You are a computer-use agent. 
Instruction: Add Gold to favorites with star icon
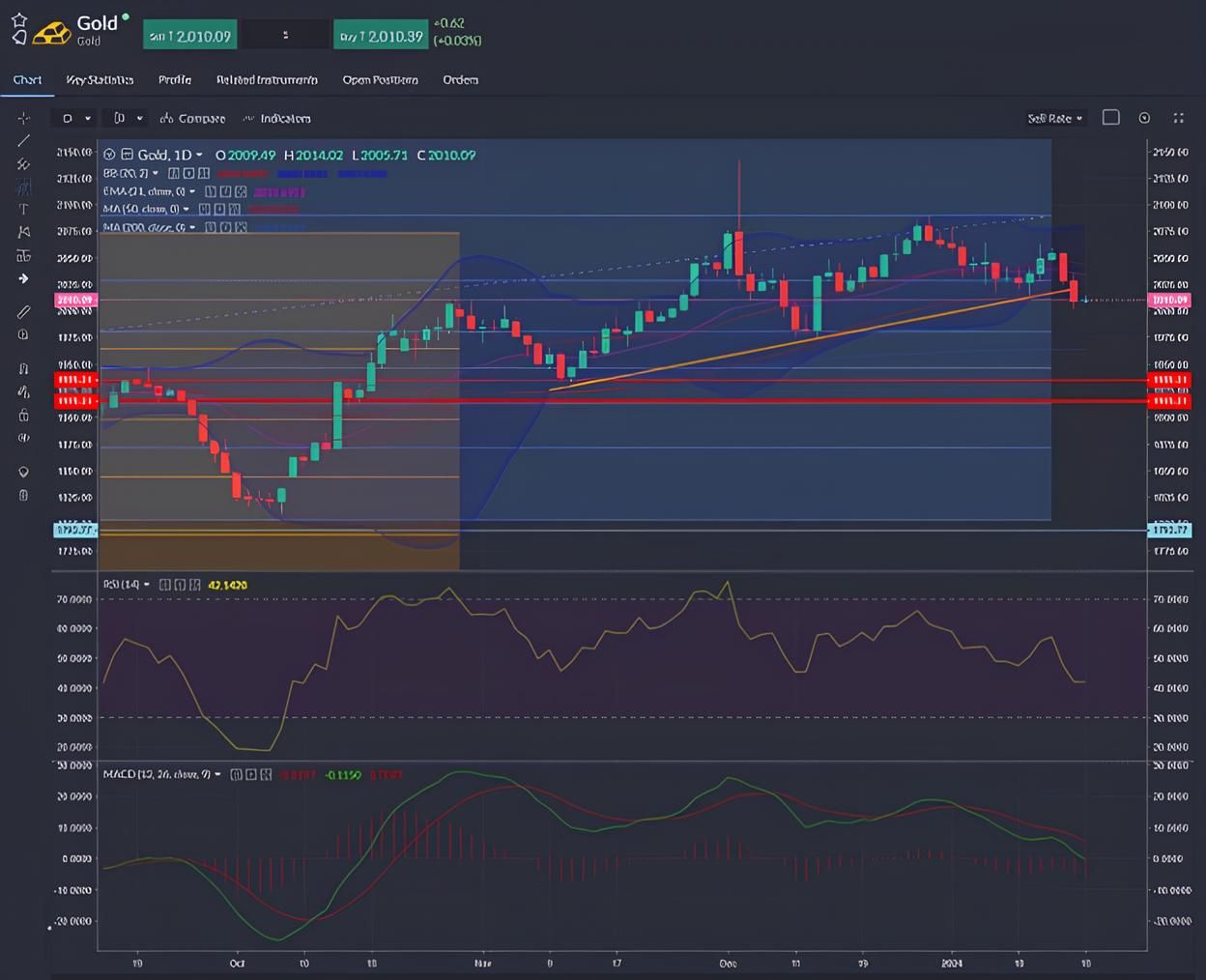19,20
